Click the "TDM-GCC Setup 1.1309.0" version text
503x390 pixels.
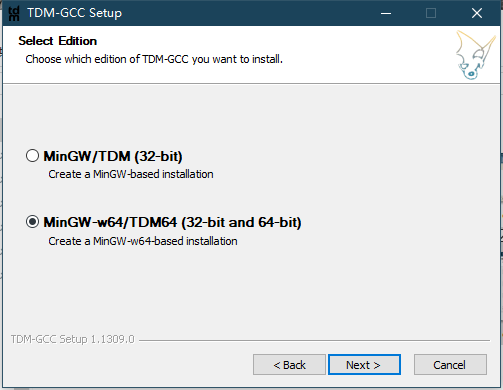(x=73, y=339)
